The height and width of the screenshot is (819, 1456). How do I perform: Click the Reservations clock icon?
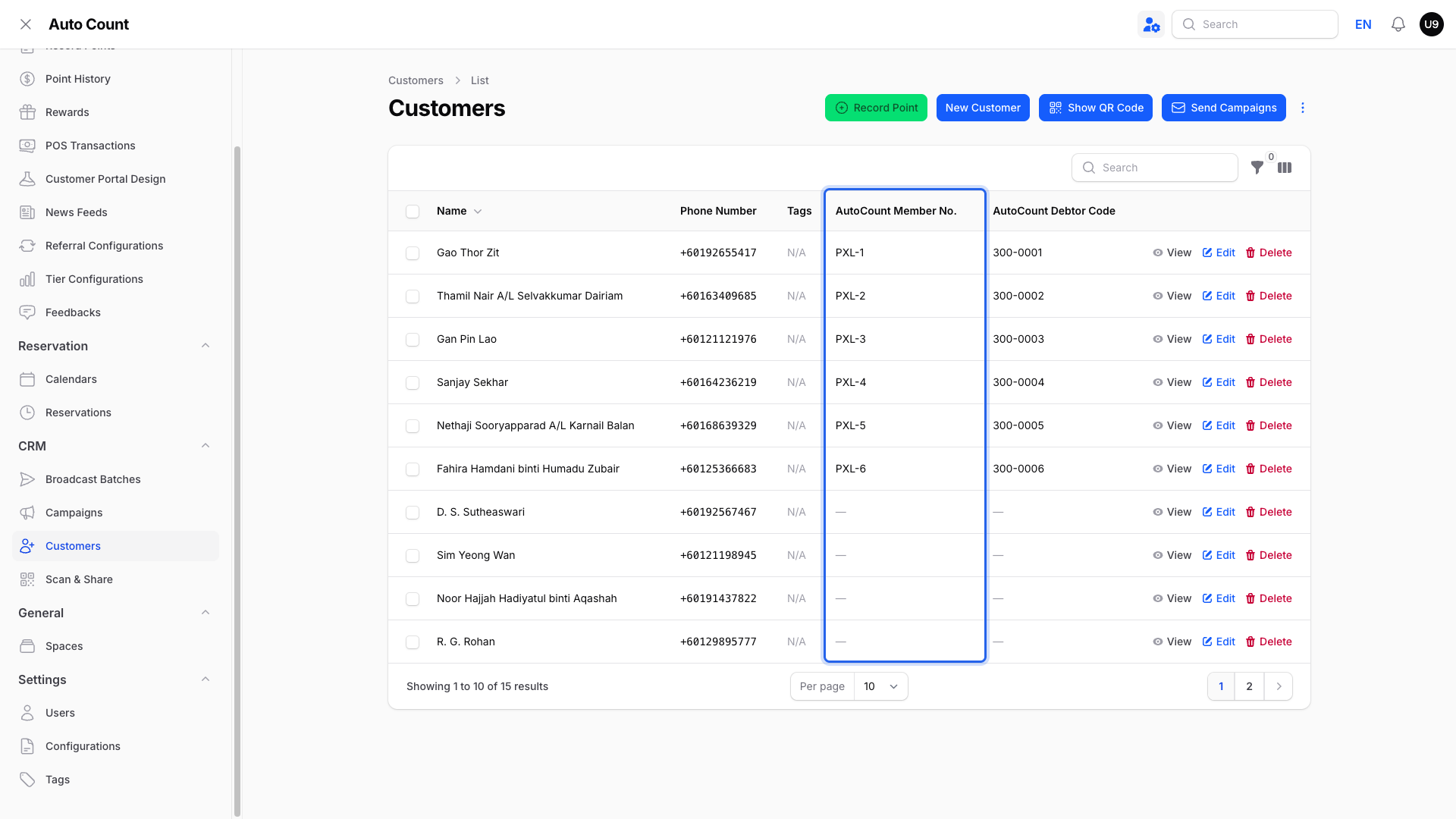[x=27, y=413]
